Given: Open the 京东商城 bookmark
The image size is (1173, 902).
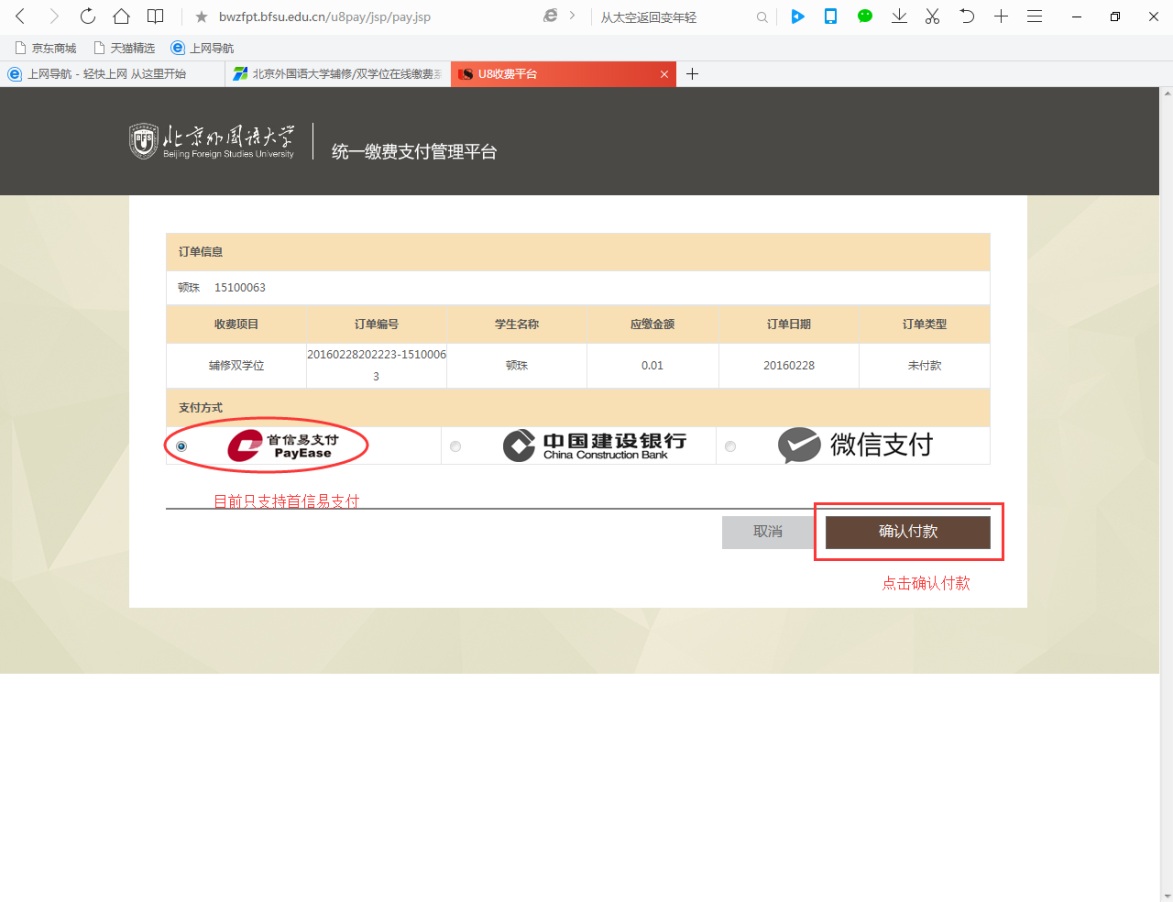Looking at the screenshot, I should click(46, 48).
